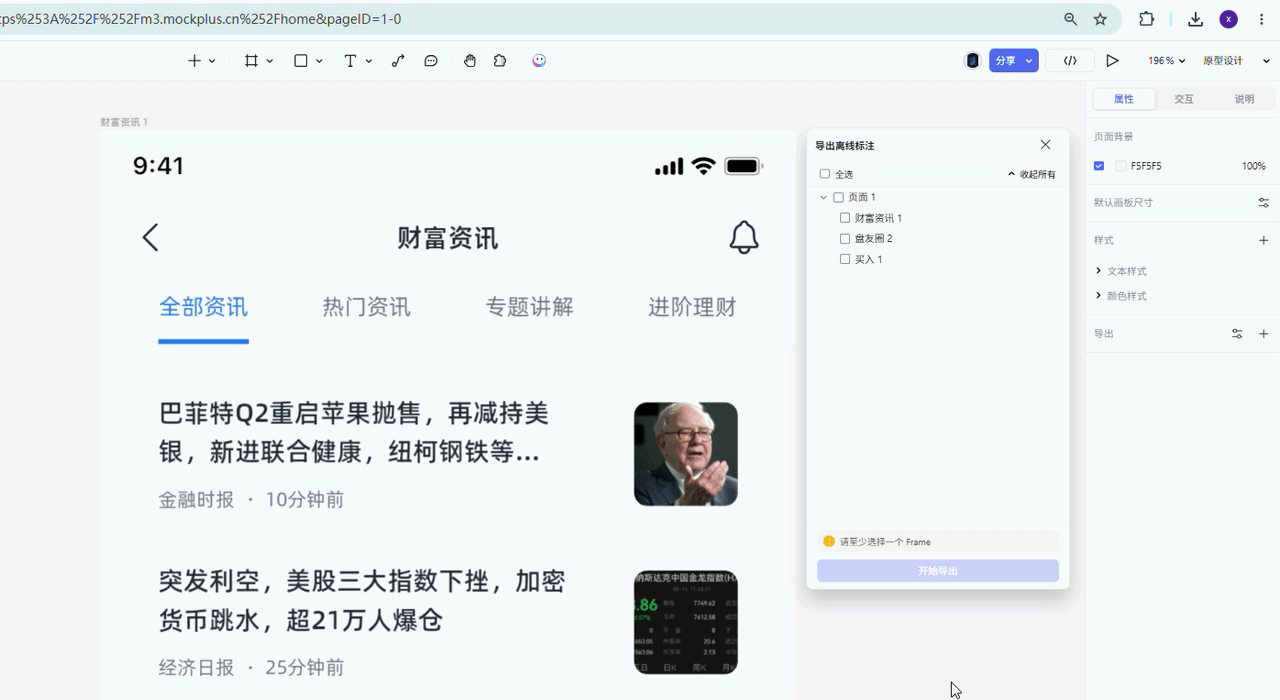Open the F5F5F5 background color swatch
The width and height of the screenshot is (1280, 700).
point(1121,166)
